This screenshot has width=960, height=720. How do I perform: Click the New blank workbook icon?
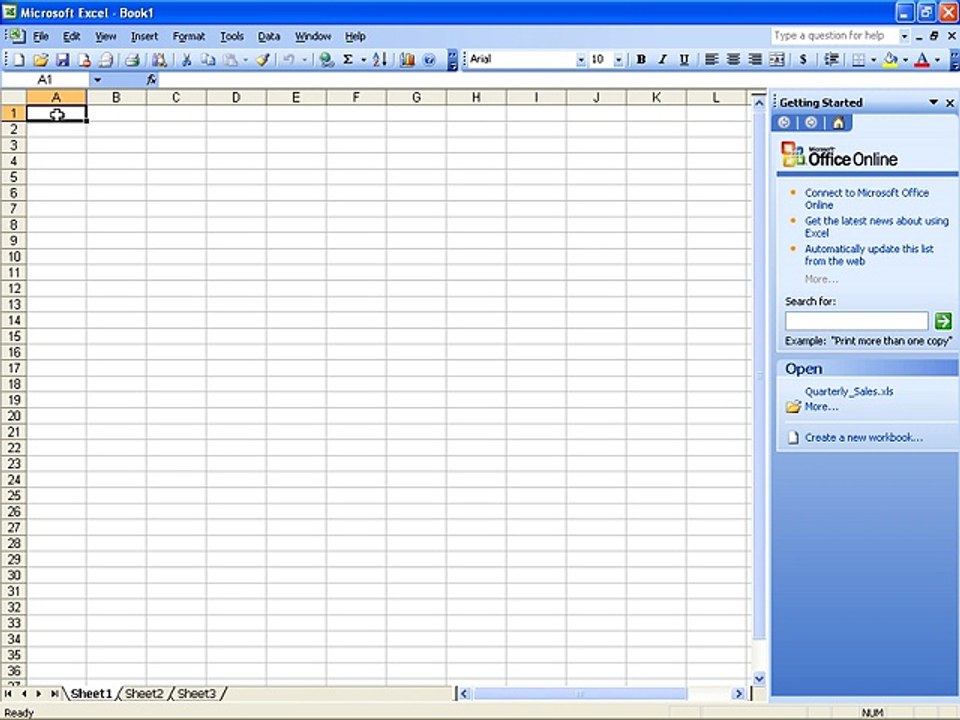(19, 59)
